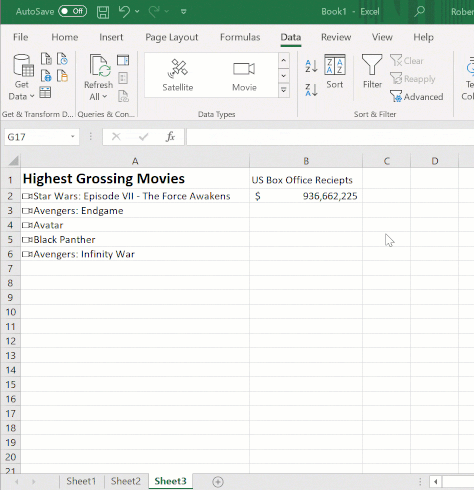
Task: Open the Name Box dropdown arrow
Action: (72, 137)
